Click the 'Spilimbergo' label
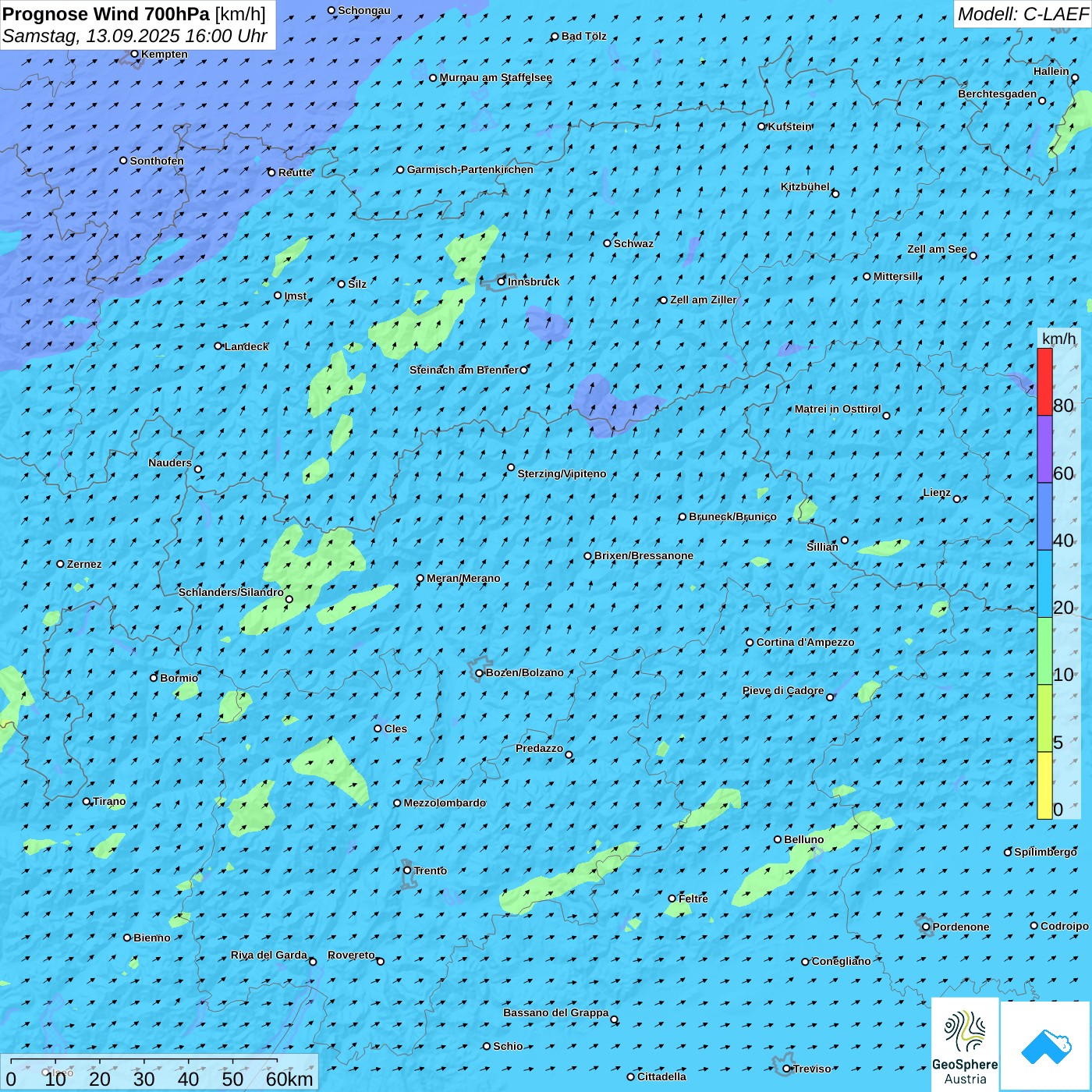The width and height of the screenshot is (1092, 1092). tap(1046, 852)
